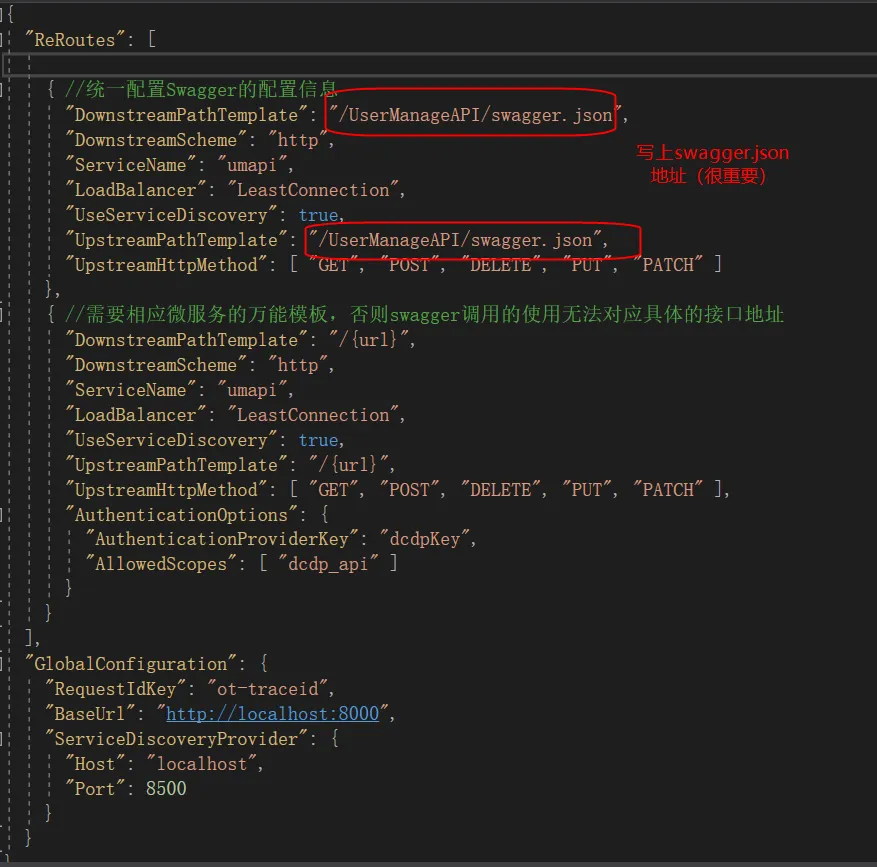877x867 pixels.
Task: Click the "localhost" Host value
Action: click(x=203, y=764)
